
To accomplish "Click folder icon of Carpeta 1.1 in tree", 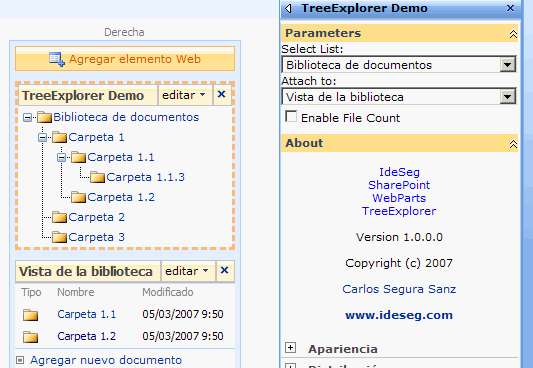I will [x=79, y=157].
